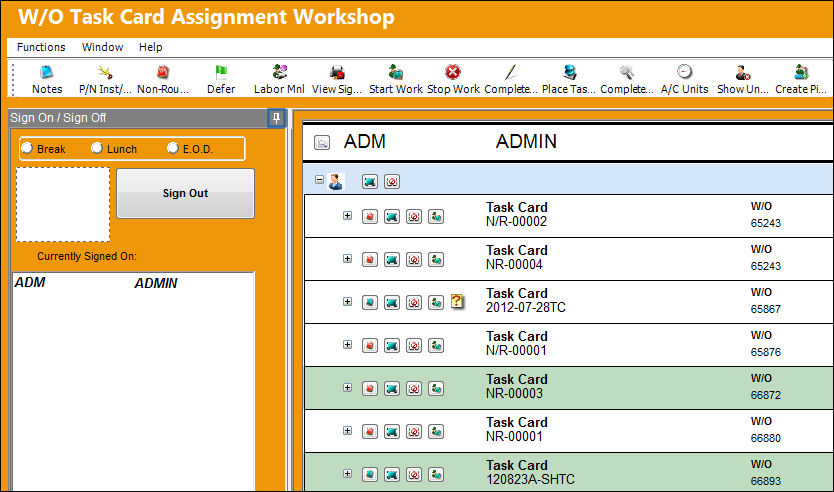This screenshot has width=834, height=492.
Task: Click the teal screen icon on N/R-00001
Action: (x=392, y=346)
